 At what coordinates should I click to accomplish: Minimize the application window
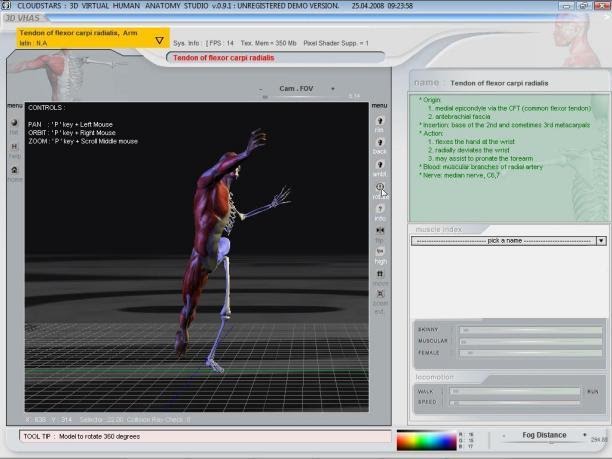coord(566,6)
